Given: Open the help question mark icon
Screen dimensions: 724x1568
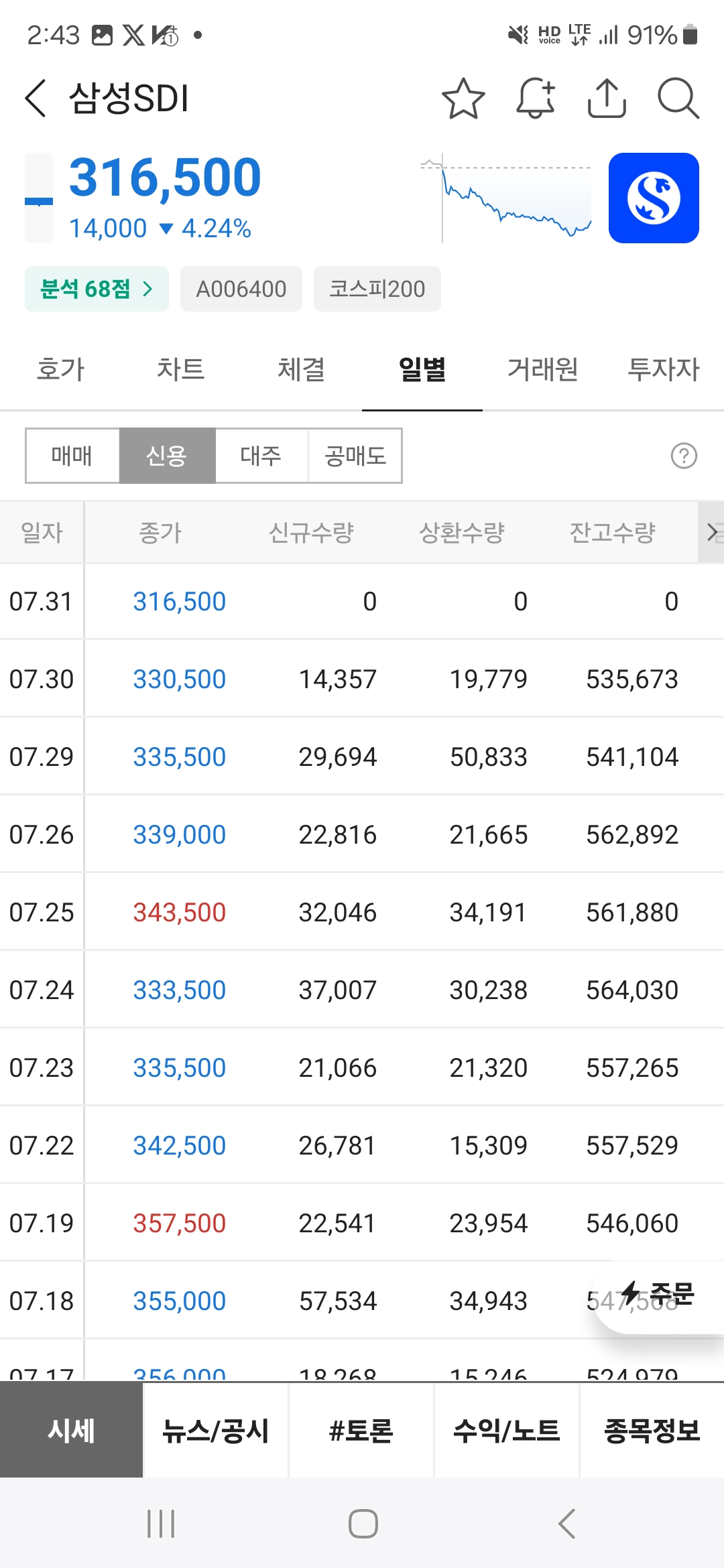Looking at the screenshot, I should click(684, 456).
